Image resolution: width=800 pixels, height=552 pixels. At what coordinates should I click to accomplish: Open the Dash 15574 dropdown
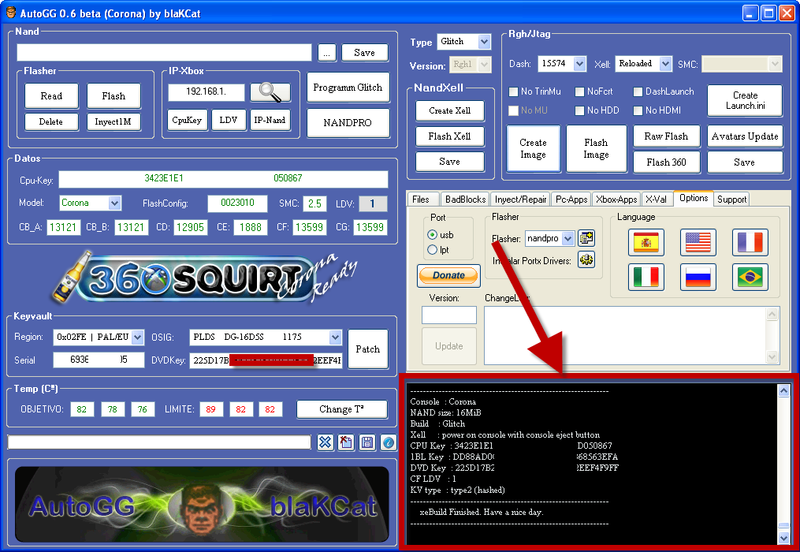[580, 64]
